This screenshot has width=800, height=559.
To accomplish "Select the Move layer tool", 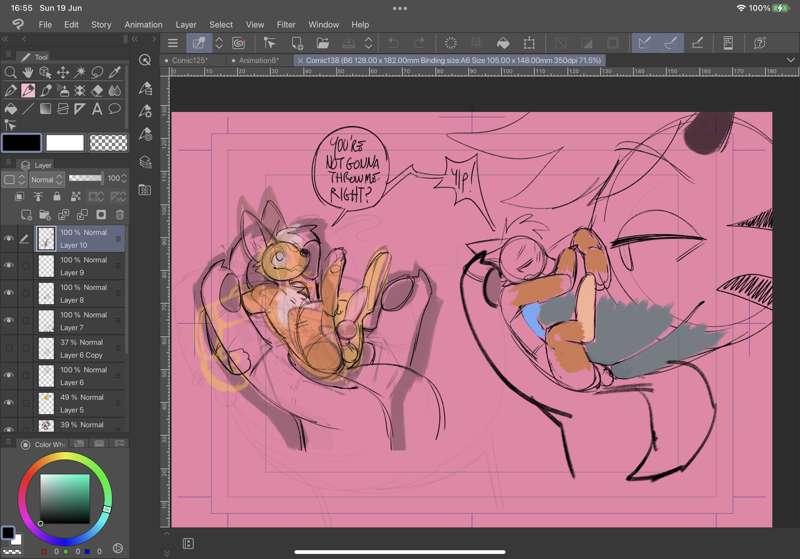I will (x=63, y=72).
